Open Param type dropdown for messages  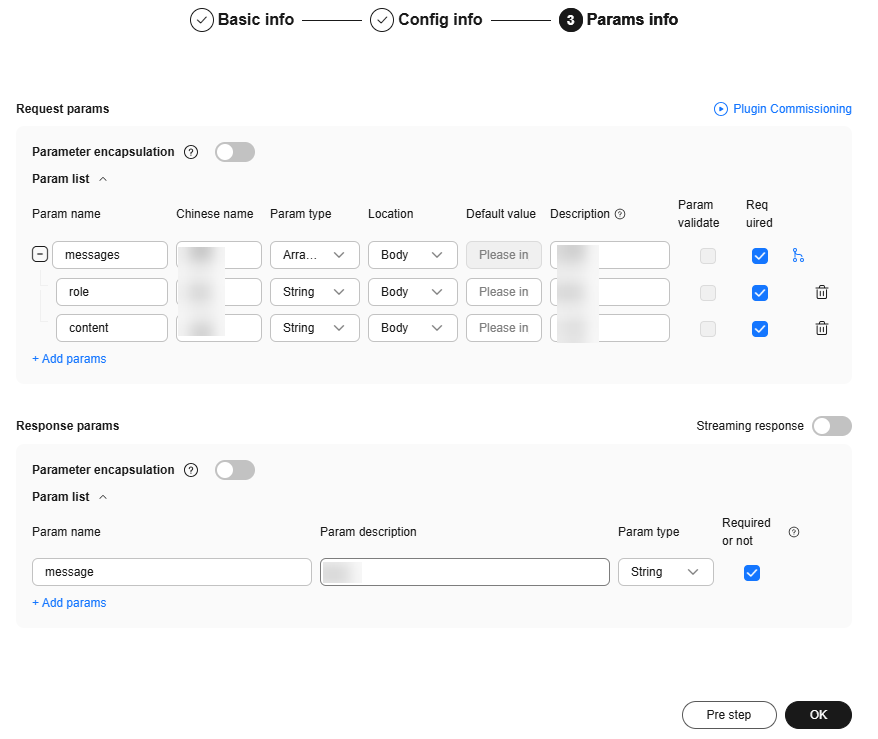point(314,255)
